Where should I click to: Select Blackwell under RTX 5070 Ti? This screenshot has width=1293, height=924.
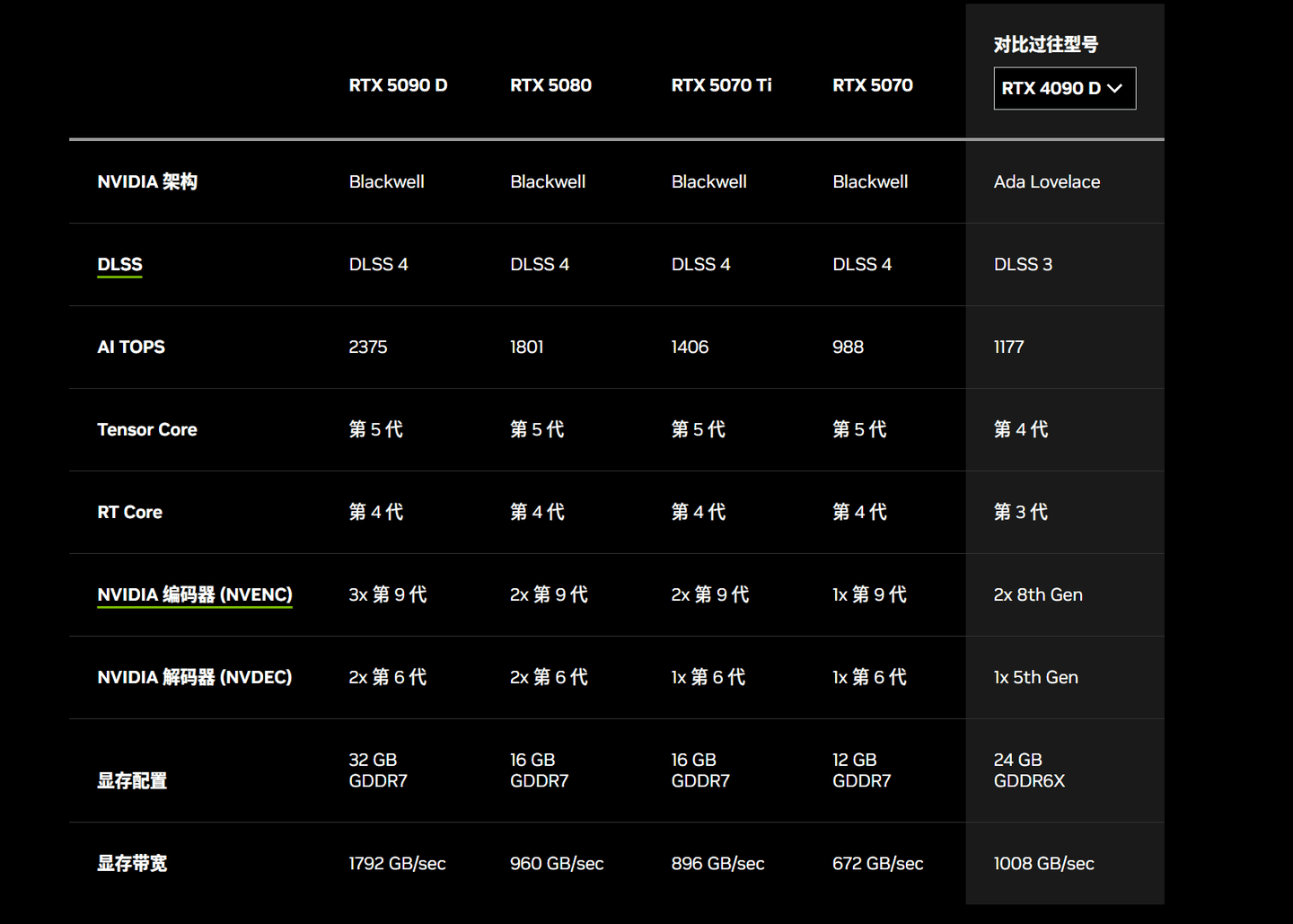tap(708, 181)
